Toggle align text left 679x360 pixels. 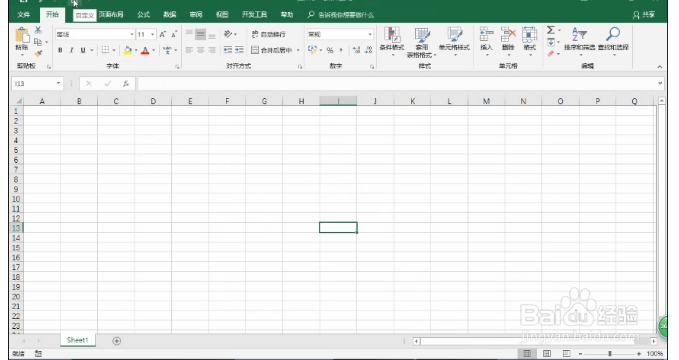point(189,50)
